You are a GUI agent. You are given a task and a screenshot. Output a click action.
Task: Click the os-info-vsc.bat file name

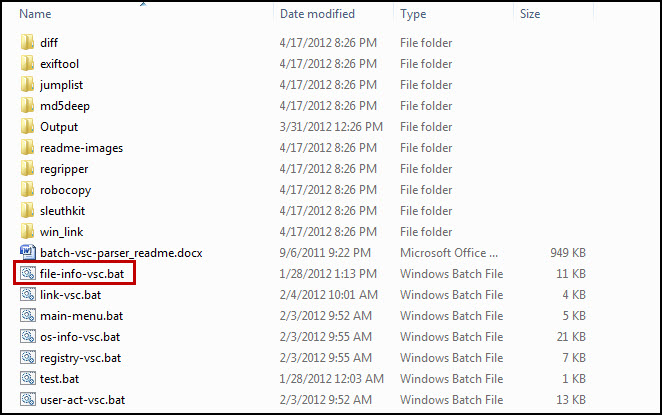click(80, 337)
